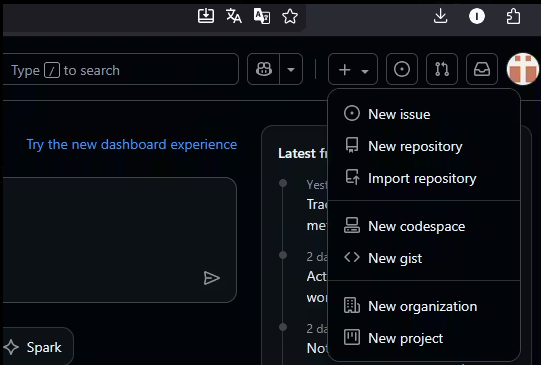Choose New gist from the menu
Viewport: 541px width, 365px height.
coord(424,258)
